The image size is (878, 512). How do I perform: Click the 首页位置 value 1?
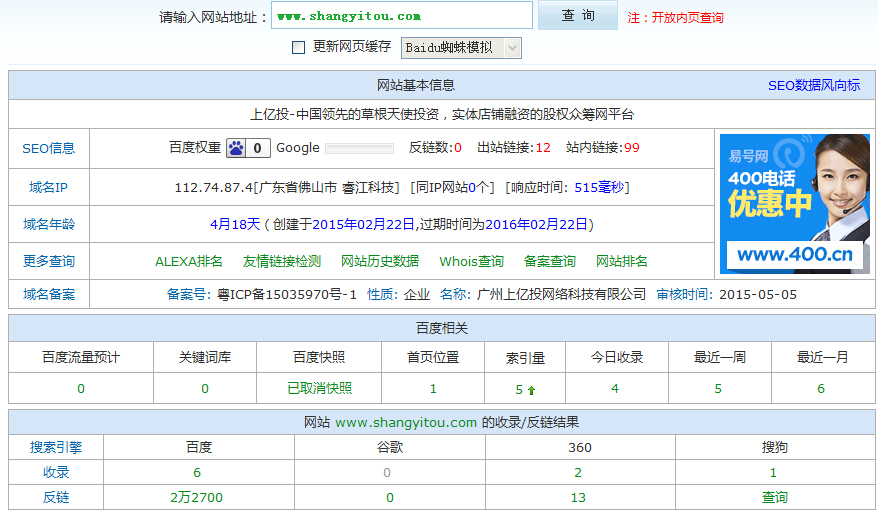(433, 389)
